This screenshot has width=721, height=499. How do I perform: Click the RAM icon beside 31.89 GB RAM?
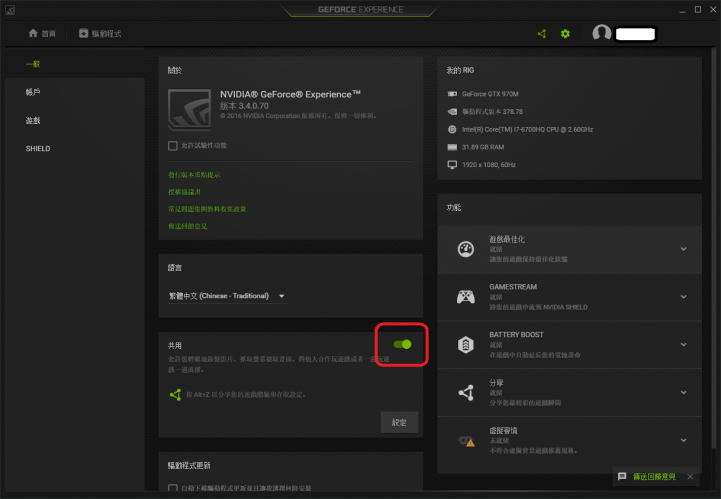452,147
